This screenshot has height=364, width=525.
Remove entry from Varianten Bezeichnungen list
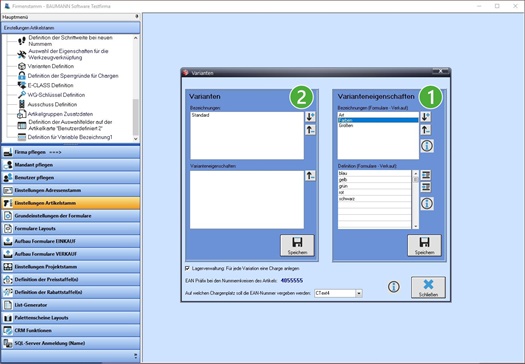tap(310, 130)
